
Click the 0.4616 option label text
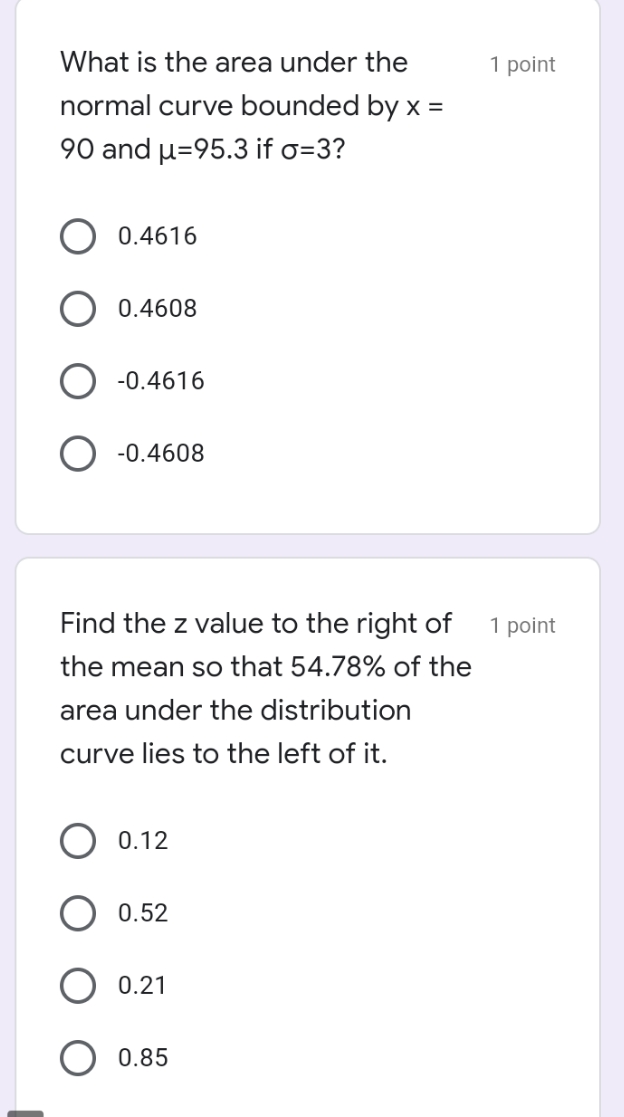[157, 236]
